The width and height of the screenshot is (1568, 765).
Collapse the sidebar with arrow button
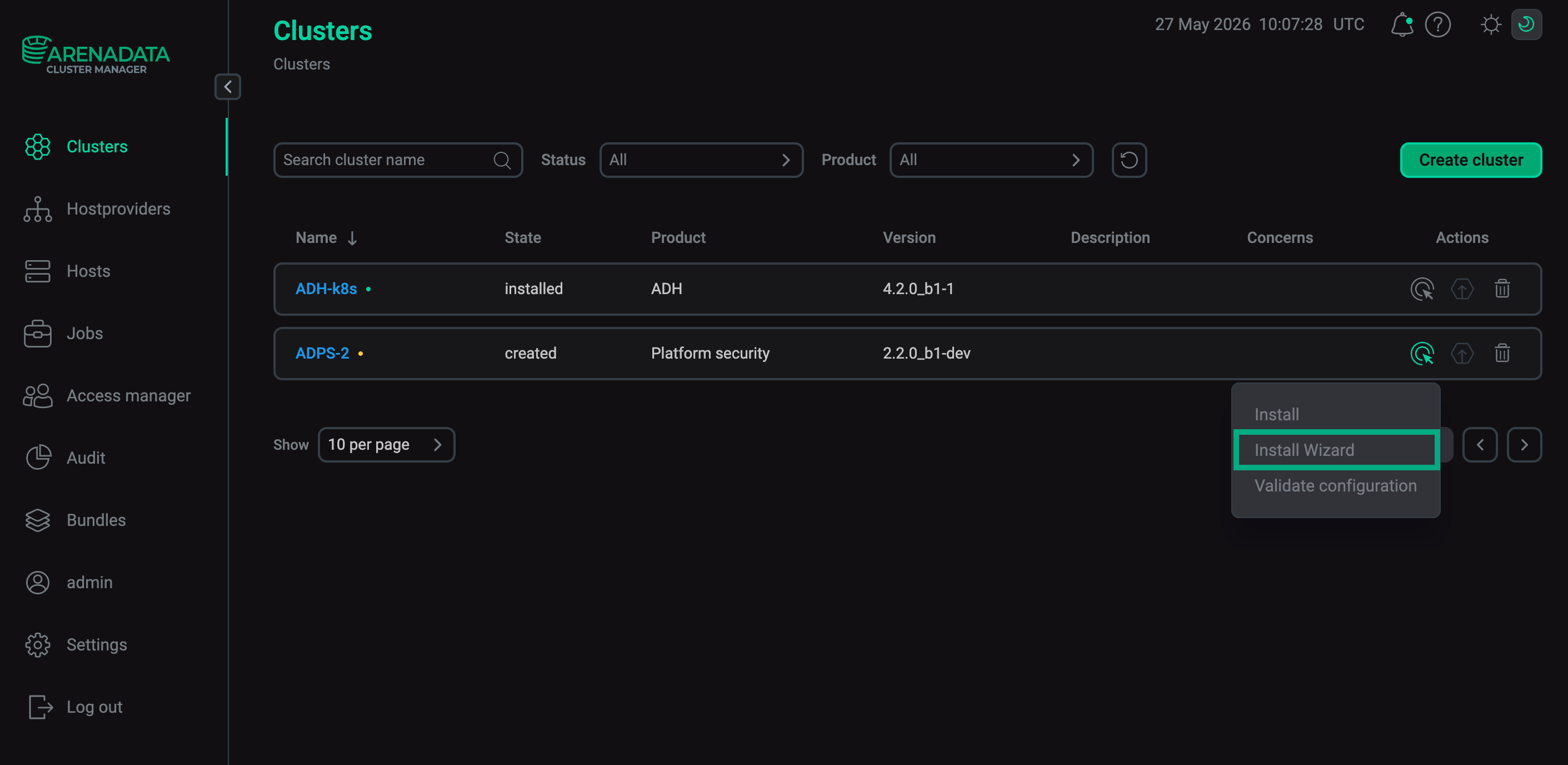(x=228, y=87)
